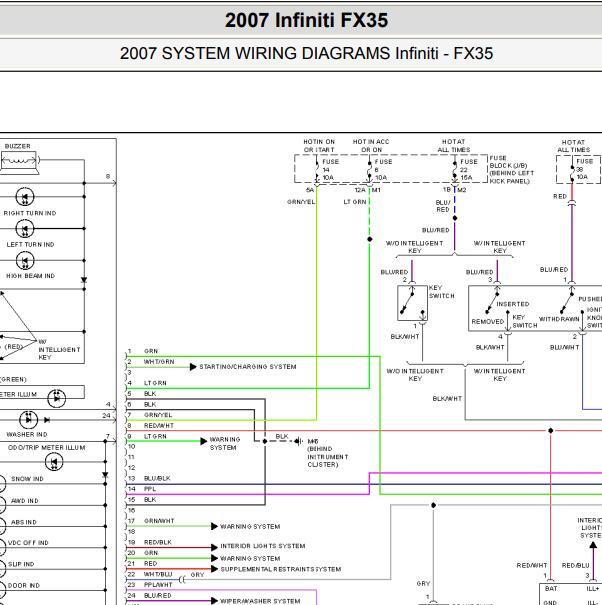Screen dimensions: 602x605
Task: Click the left turn indicator LED symbol
Action: pos(25,229)
